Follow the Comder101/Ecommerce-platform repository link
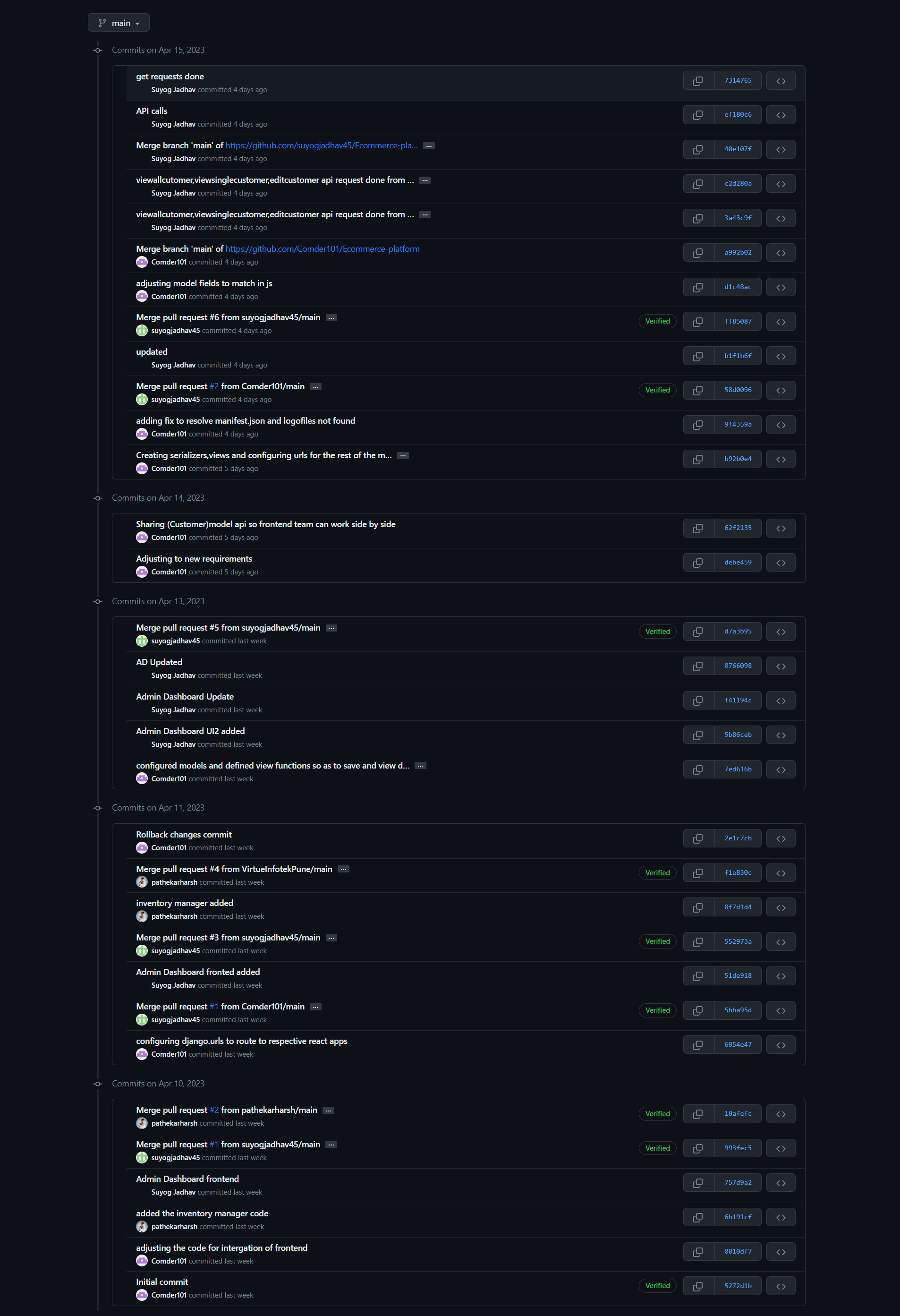This screenshot has width=900, height=1316. [x=323, y=248]
